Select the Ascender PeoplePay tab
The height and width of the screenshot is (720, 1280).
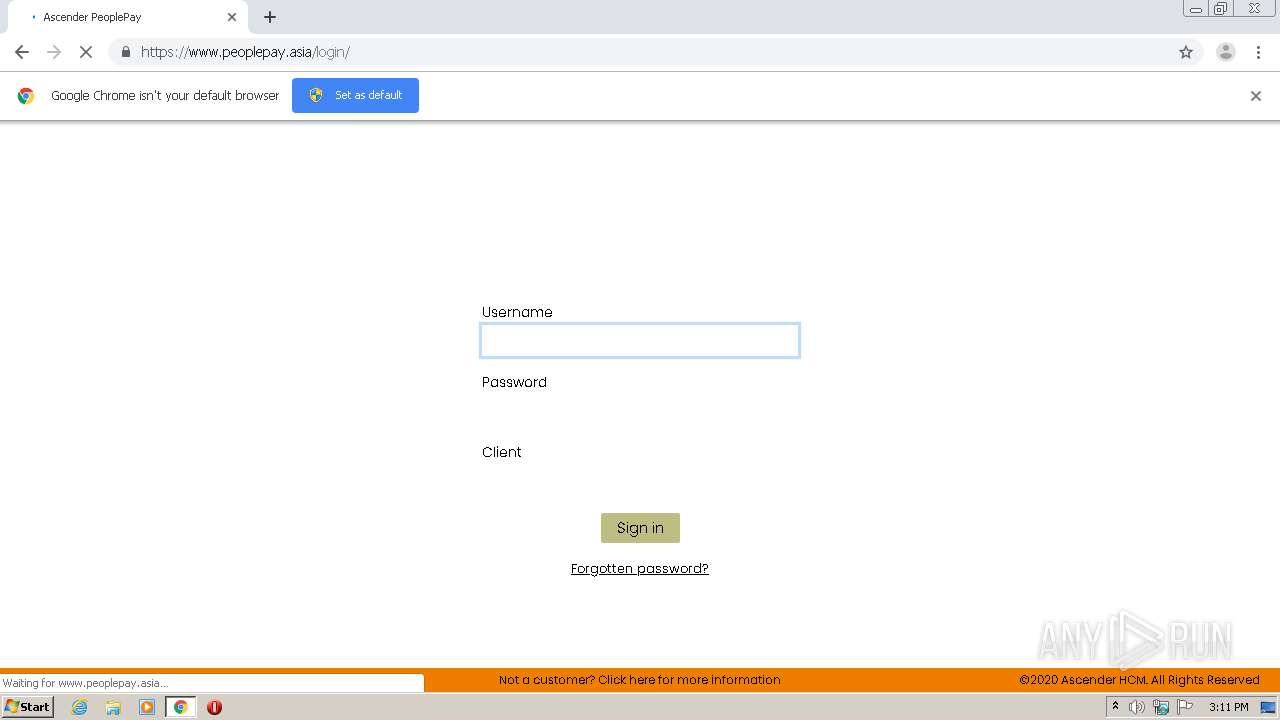[128, 17]
